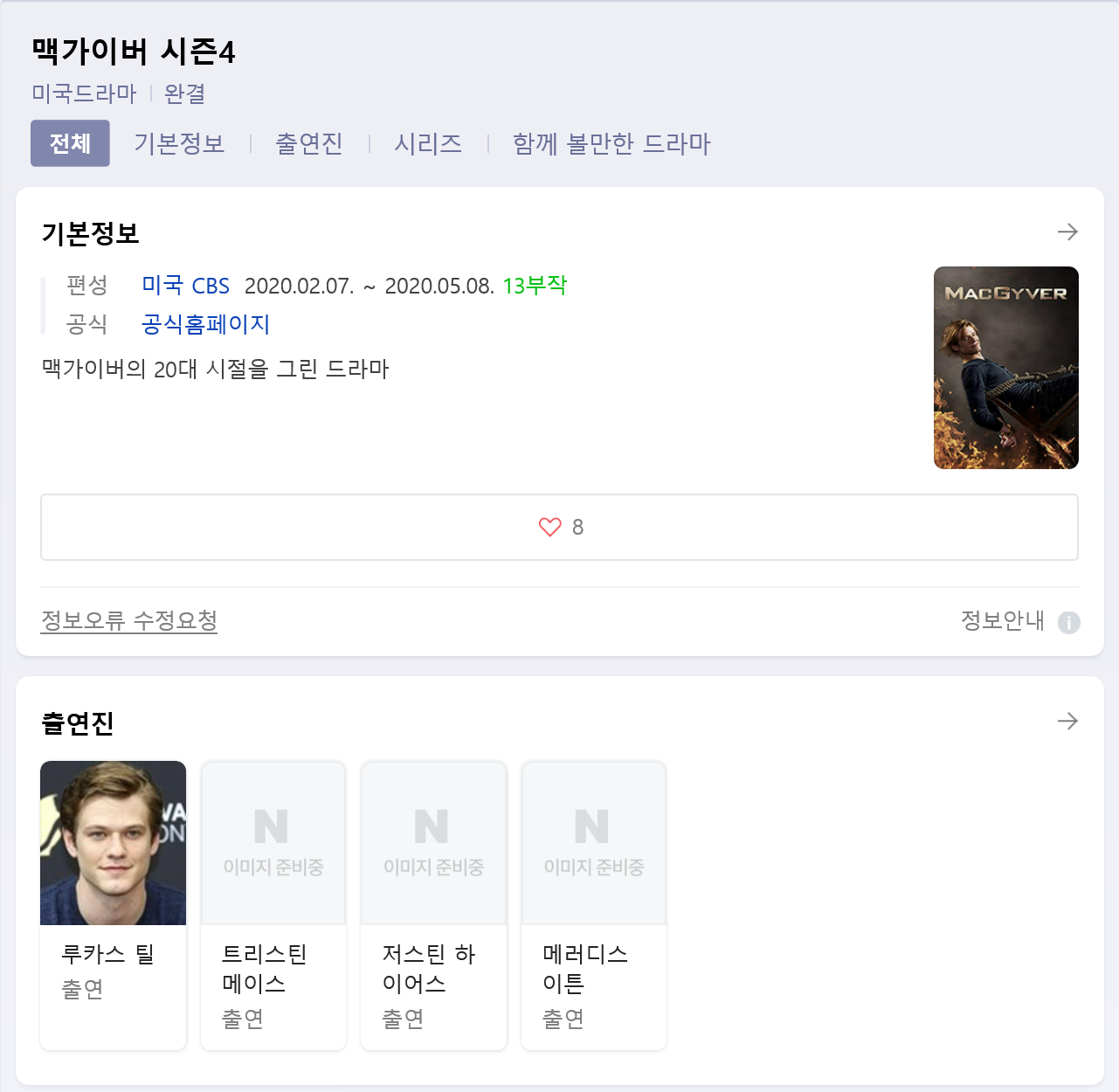Open 루카스 틸 actor photo

point(114,843)
